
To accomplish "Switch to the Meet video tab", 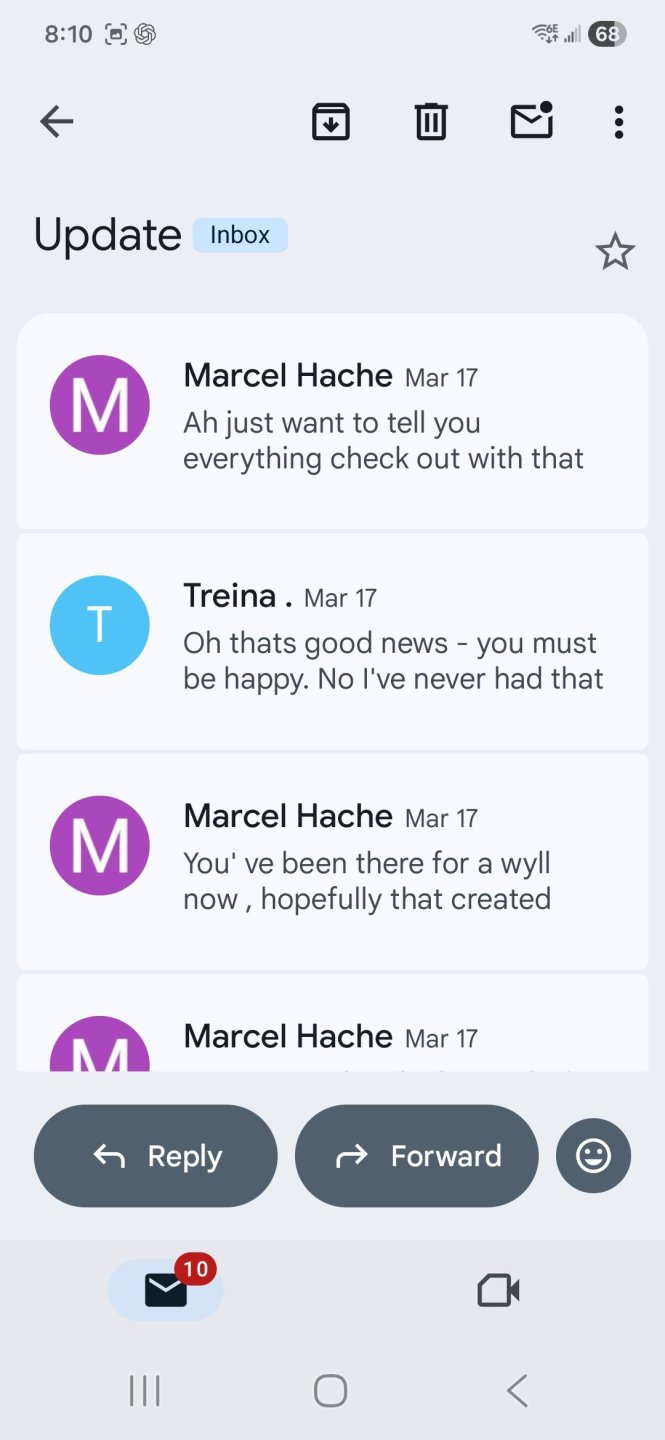I will pyautogui.click(x=498, y=1290).
